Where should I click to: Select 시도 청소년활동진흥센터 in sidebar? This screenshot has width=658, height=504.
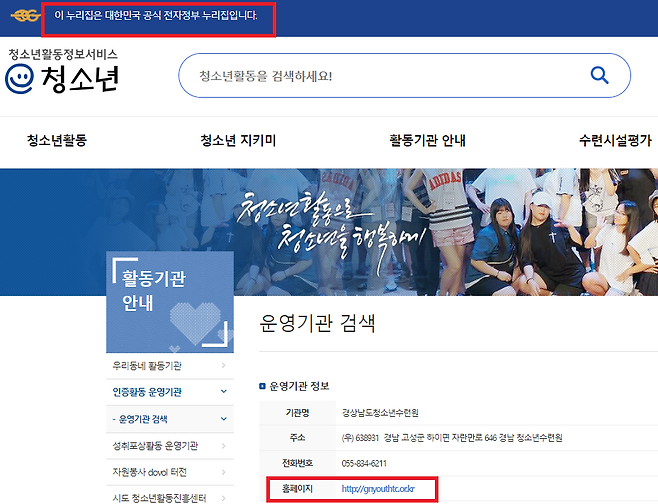159,498
